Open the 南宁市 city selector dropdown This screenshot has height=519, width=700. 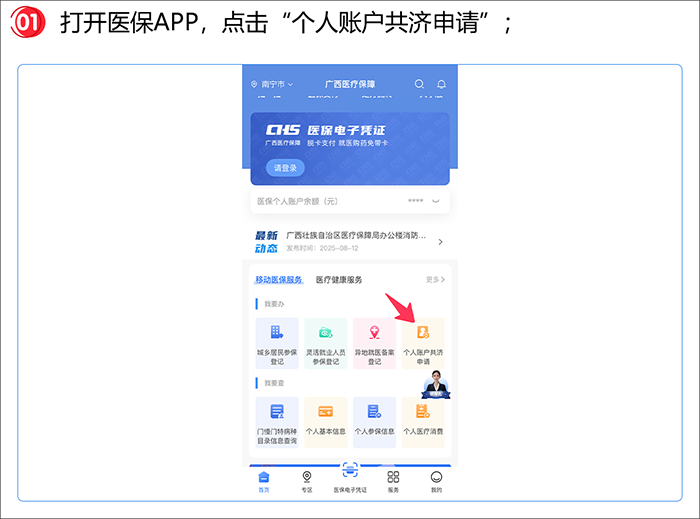click(x=273, y=85)
